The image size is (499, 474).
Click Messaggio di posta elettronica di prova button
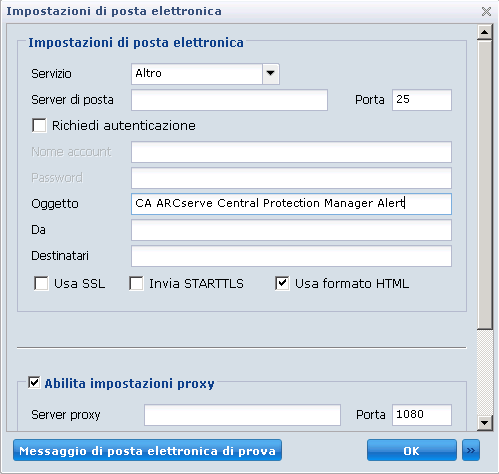point(147,450)
